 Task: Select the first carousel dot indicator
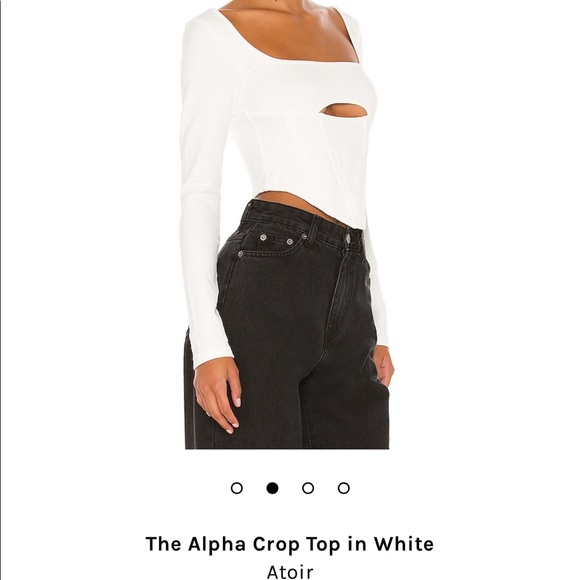click(x=237, y=488)
